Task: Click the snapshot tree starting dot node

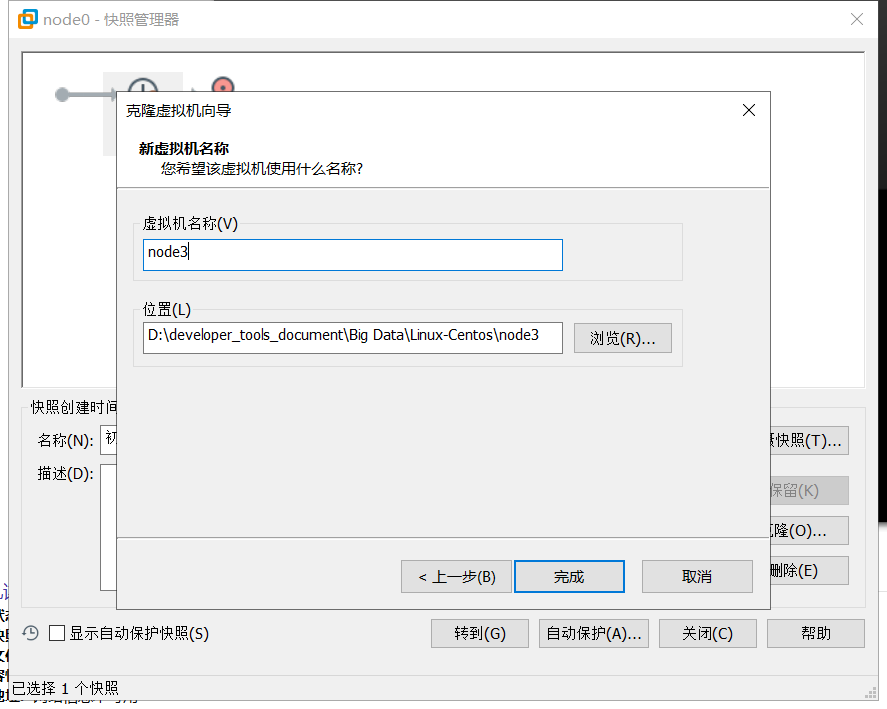Action: coord(60,95)
